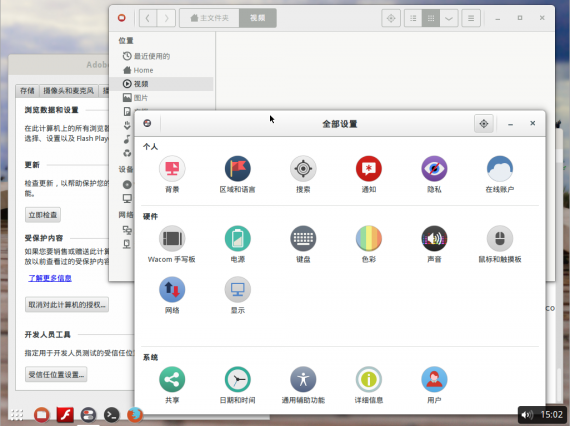
Task: Open 在线账户 online accounts
Action: click(500, 169)
